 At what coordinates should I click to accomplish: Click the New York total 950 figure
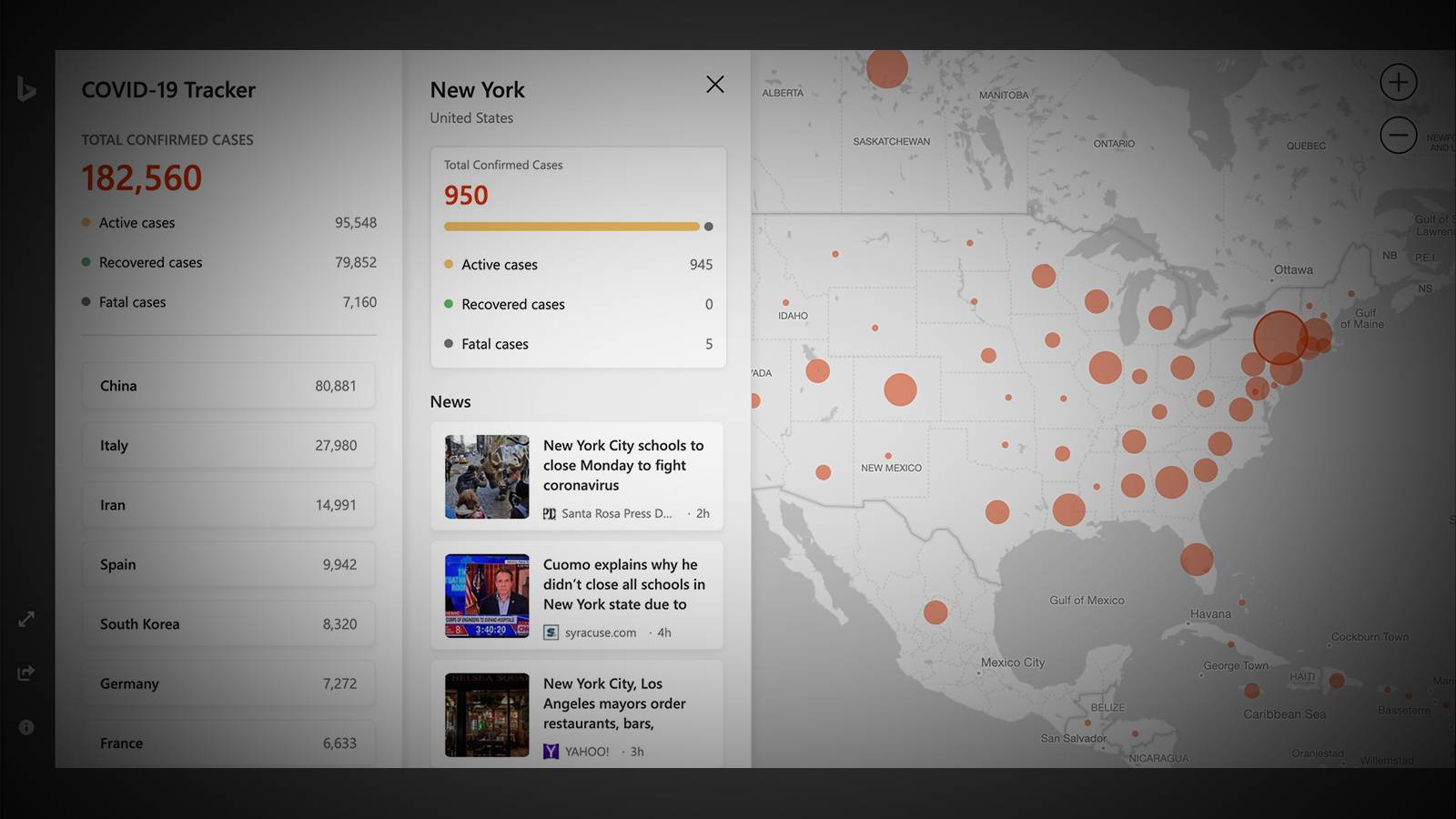click(466, 196)
